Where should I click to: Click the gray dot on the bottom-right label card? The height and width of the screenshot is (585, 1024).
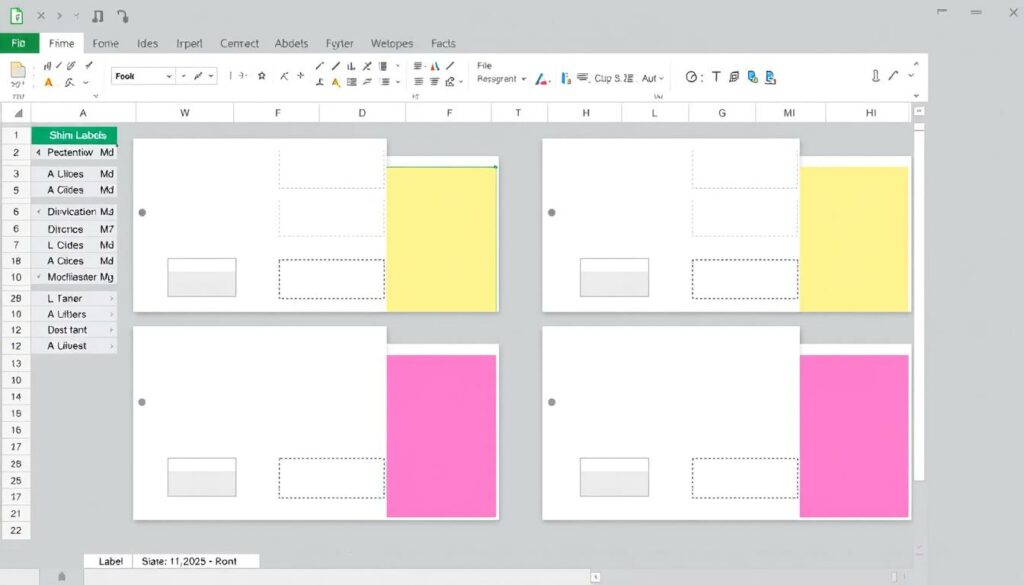(x=552, y=402)
